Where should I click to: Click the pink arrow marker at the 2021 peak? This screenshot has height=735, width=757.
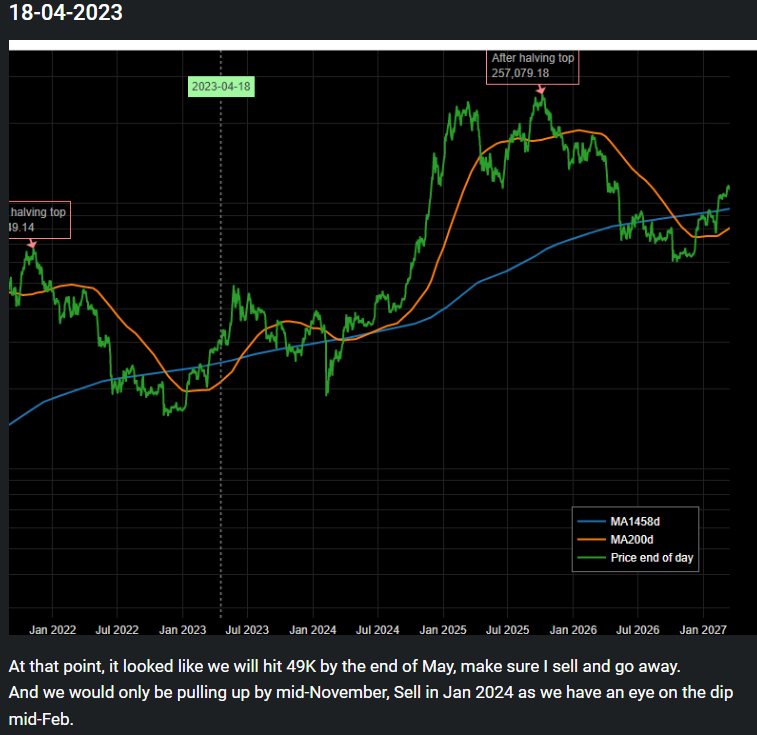[32, 244]
